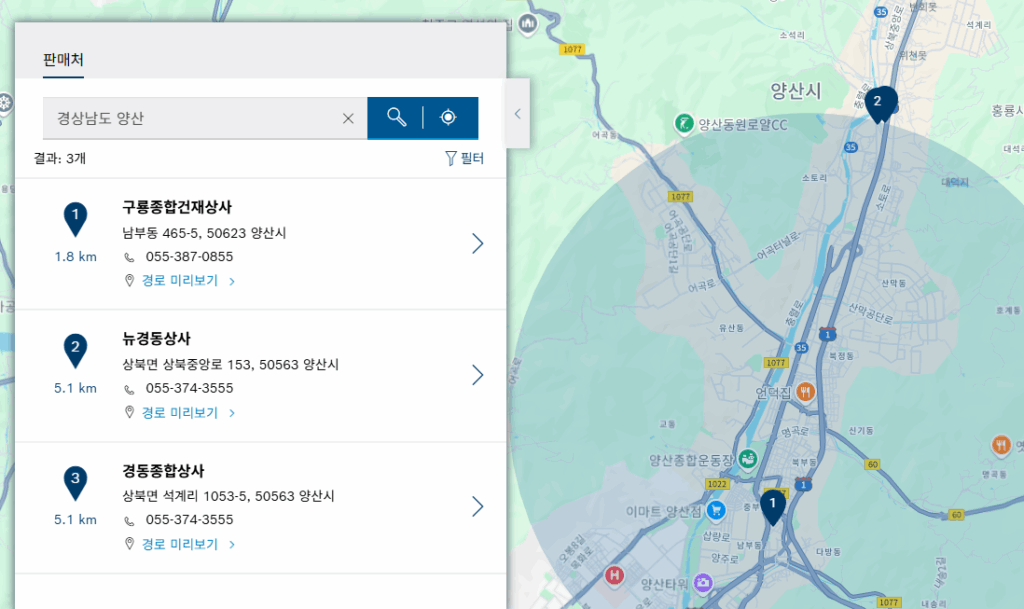Open details chevron for 구룡종합건재상사
Image resolution: width=1024 pixels, height=609 pixels.
click(477, 243)
